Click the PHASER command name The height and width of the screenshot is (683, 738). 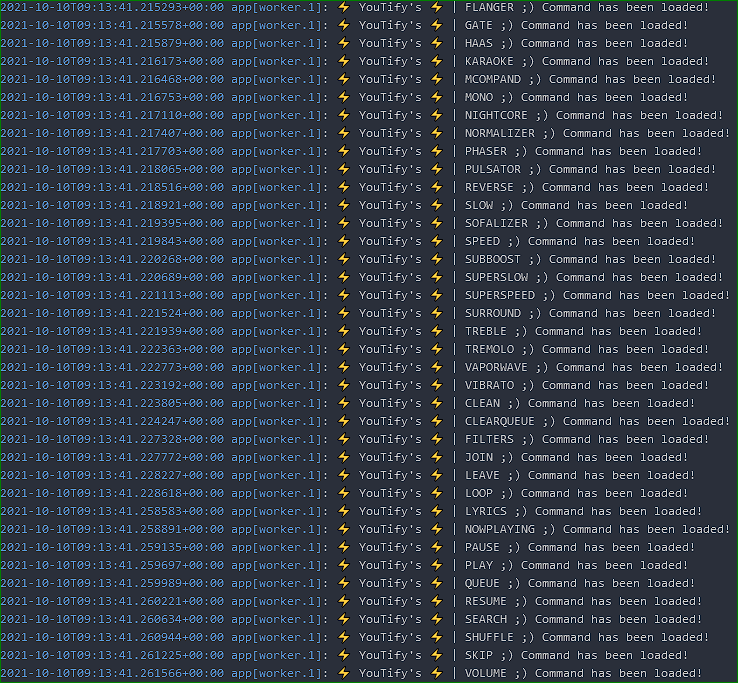(486, 151)
